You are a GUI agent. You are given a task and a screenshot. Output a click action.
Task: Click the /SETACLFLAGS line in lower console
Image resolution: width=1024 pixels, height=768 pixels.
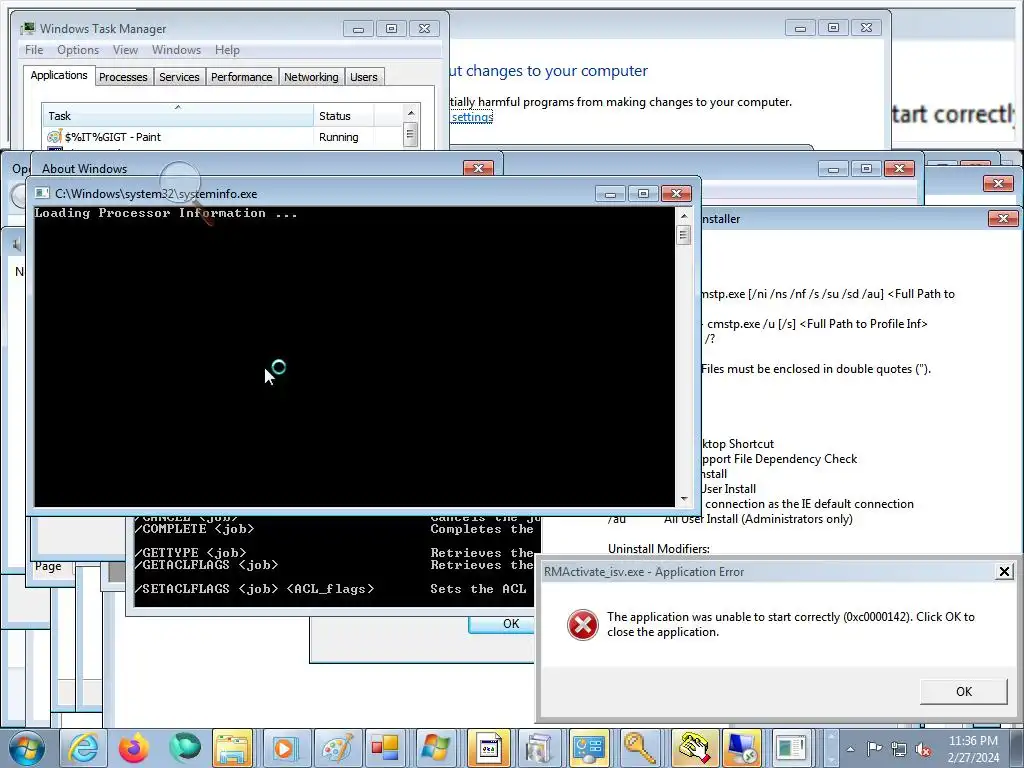(255, 588)
